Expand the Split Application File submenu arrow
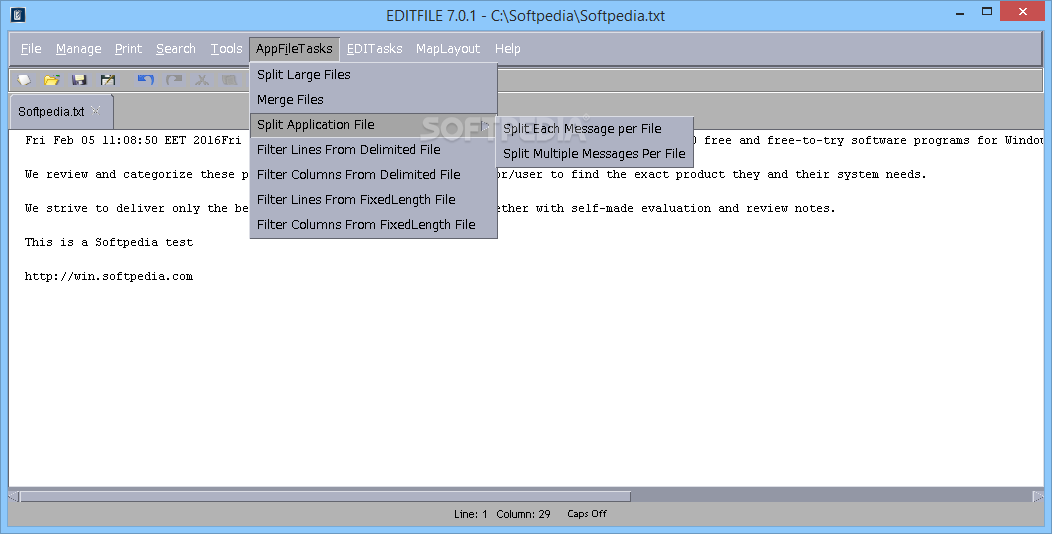The image size is (1052, 534). (x=484, y=125)
